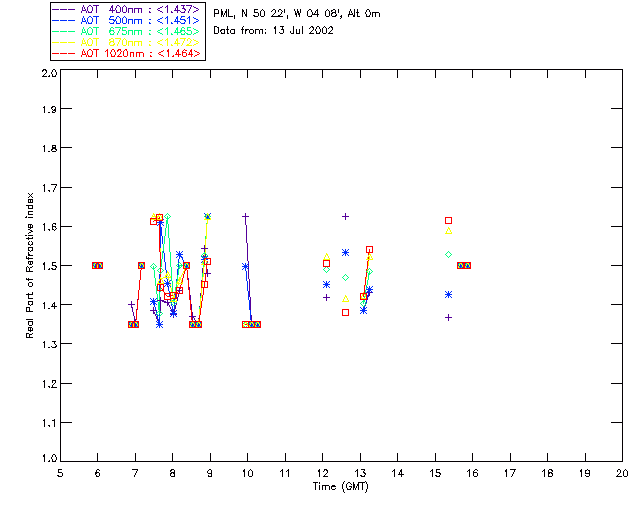Click the y-axis tick label 1.2
This screenshot has width=640, height=512.
pyautogui.click(x=49, y=384)
